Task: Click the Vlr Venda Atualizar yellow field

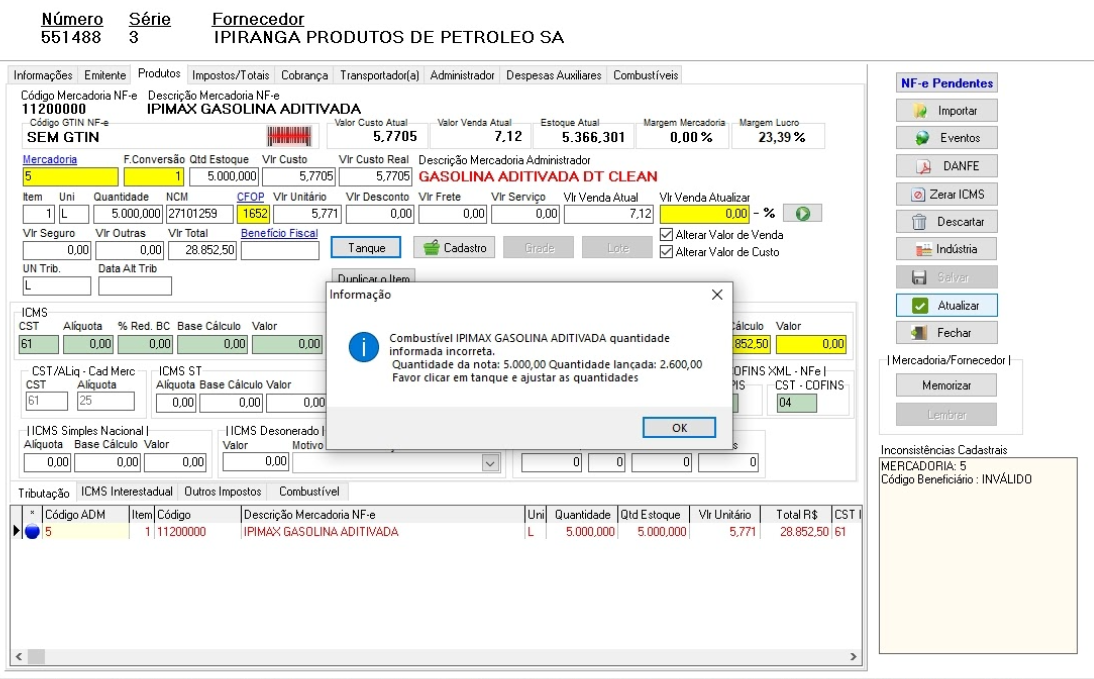Action: pos(705,214)
